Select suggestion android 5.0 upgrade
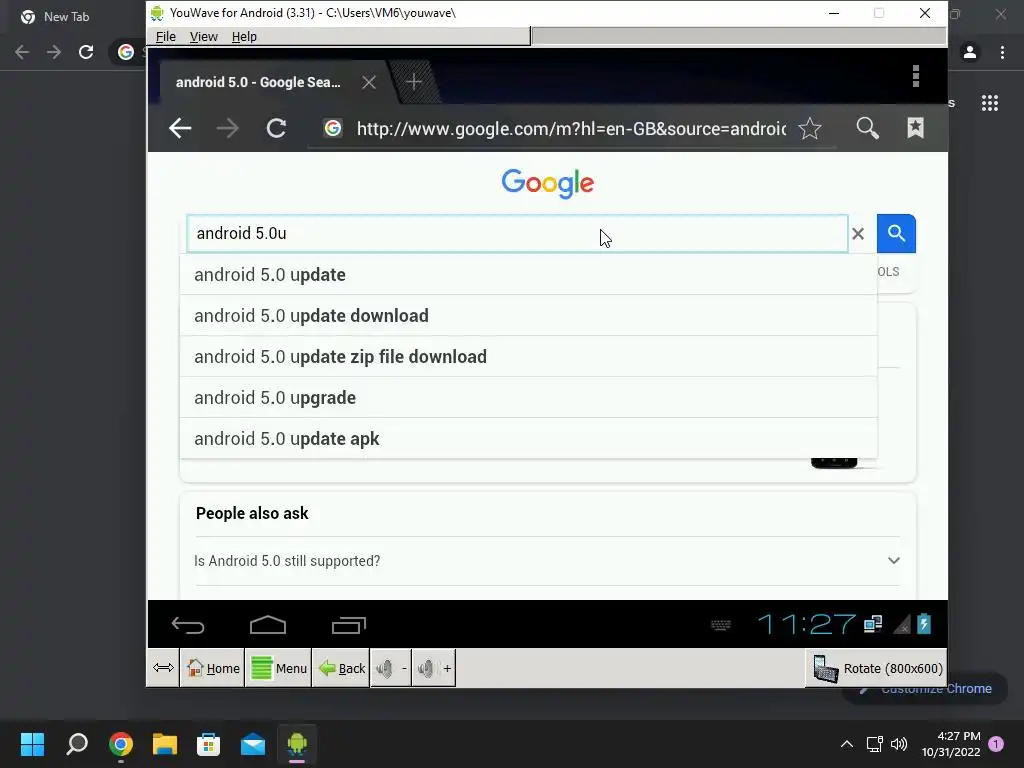Image resolution: width=1024 pixels, height=768 pixels. click(x=528, y=398)
